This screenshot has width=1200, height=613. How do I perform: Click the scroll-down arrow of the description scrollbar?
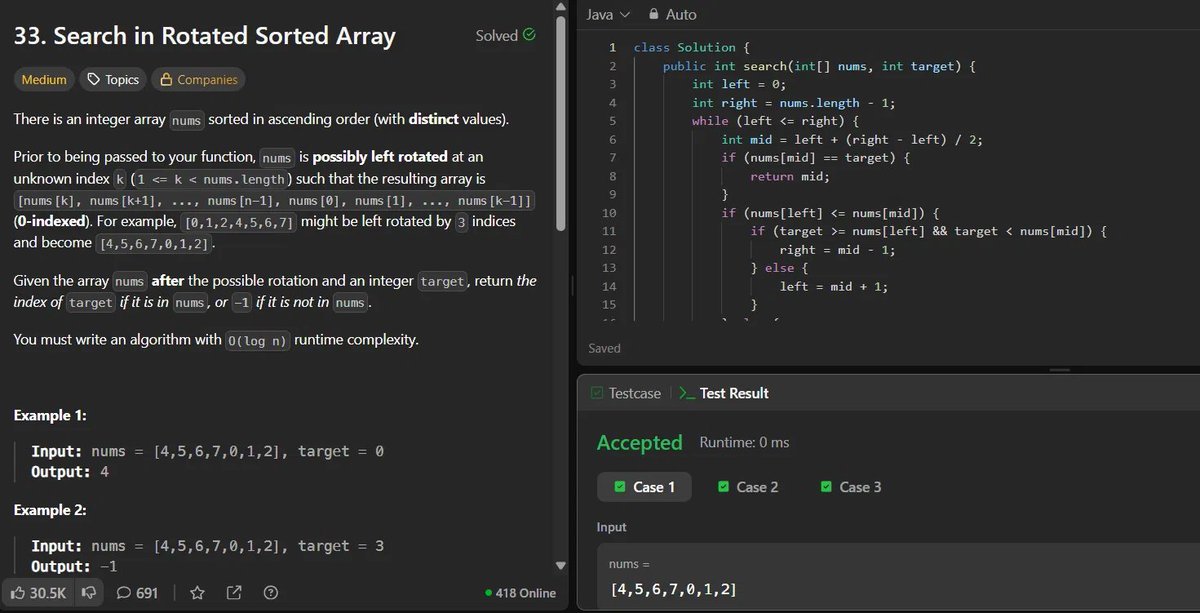click(x=561, y=566)
